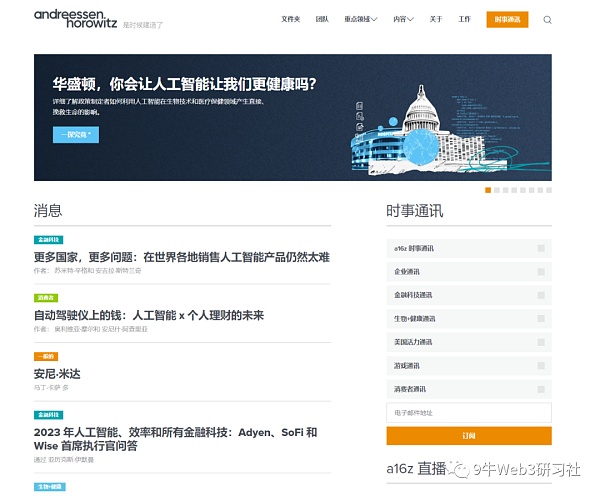Check the 消费者通讯 newsletter checkbox
Screen dimensions: 600x496
click(x=541, y=389)
